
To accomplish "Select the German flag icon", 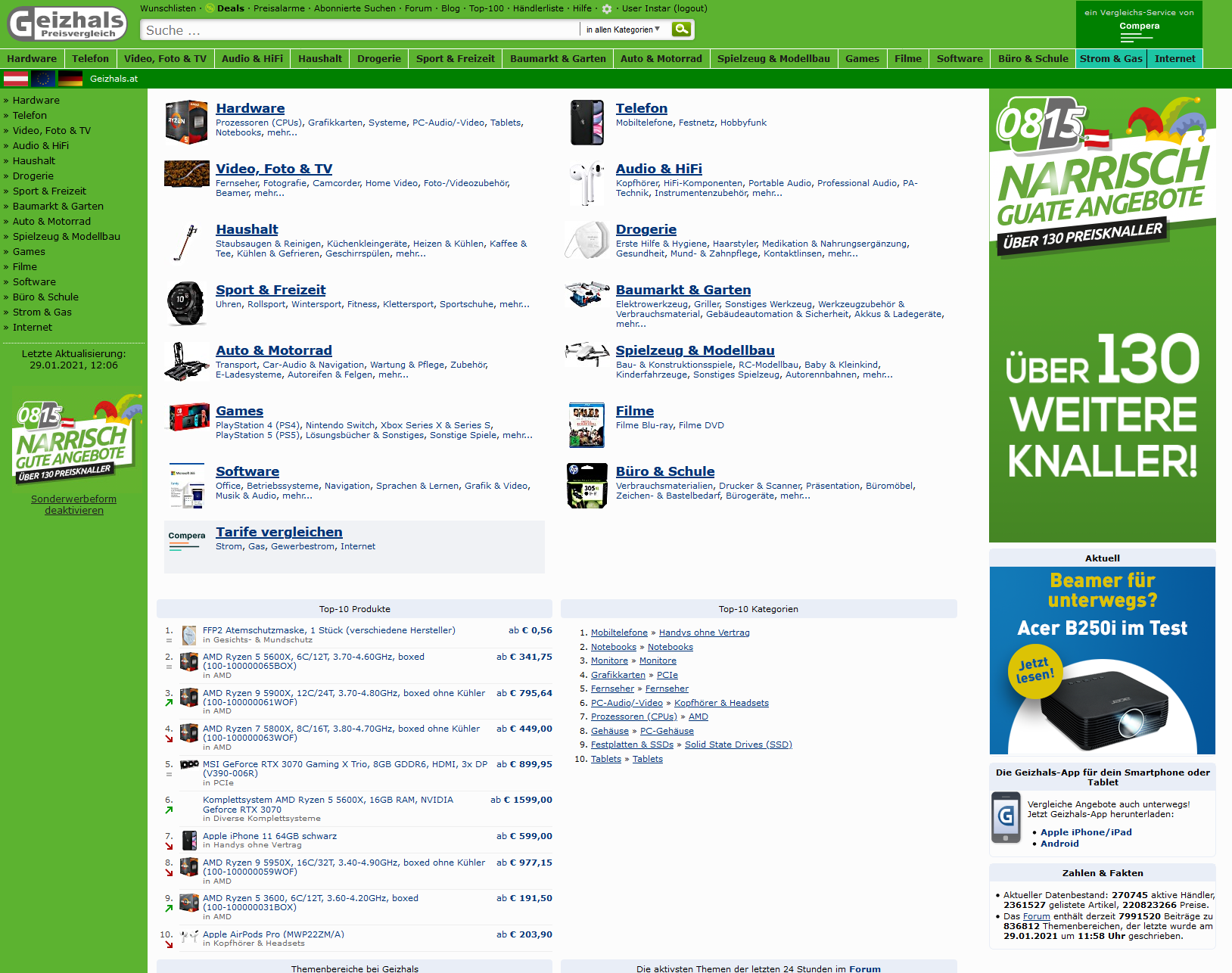I will click(x=70, y=79).
